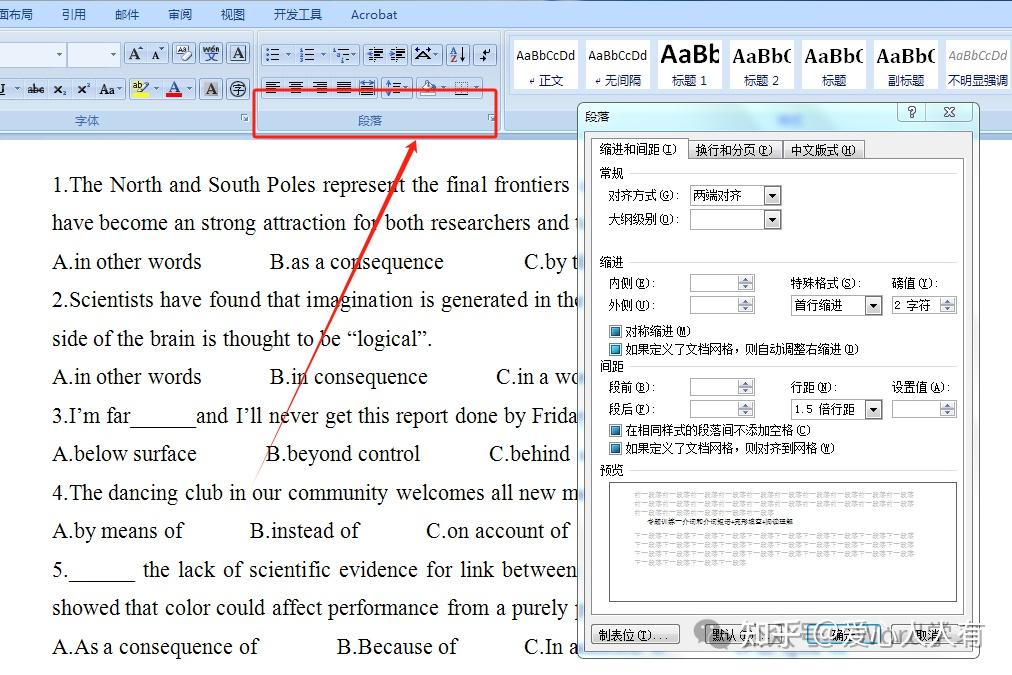
Task: Open the 审阅 menu in the ribbon
Action: click(x=179, y=14)
